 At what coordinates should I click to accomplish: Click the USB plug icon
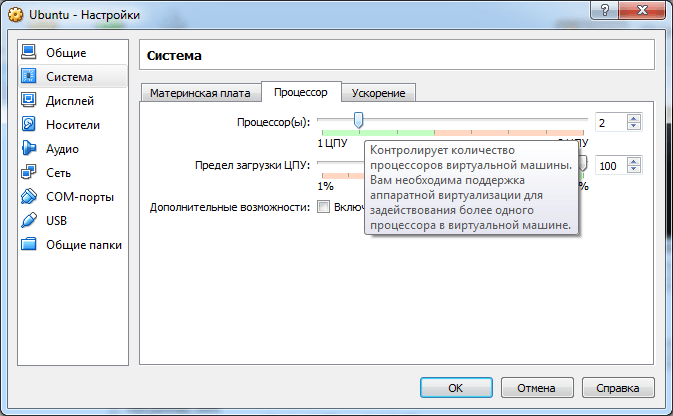pyautogui.click(x=29, y=220)
